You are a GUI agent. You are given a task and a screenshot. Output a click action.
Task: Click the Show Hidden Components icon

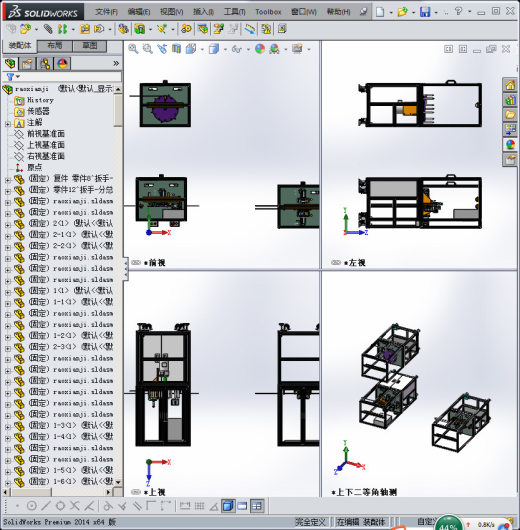tap(123, 29)
